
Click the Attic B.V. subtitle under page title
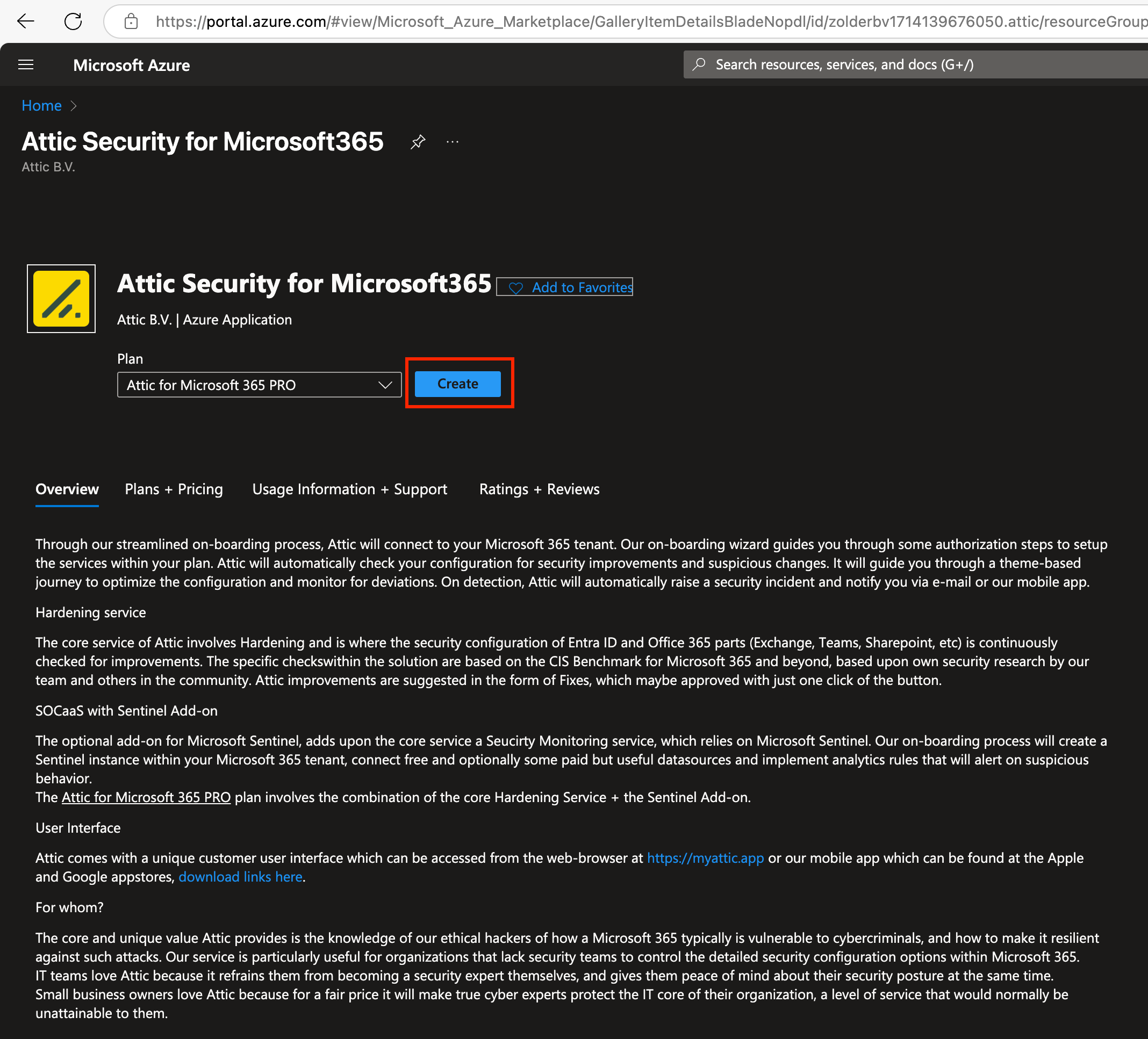coord(48,167)
